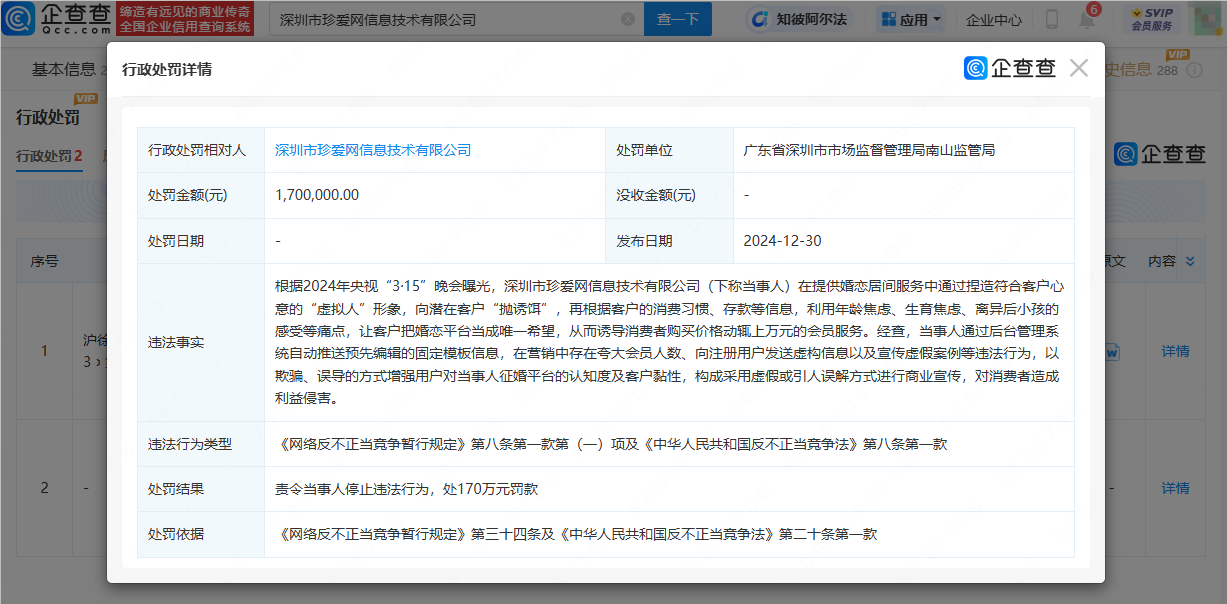Screen dimensions: 1227x604
Task: Open the 深圳市珍爱网信息技术有限公司 company link
Action: 373,150
